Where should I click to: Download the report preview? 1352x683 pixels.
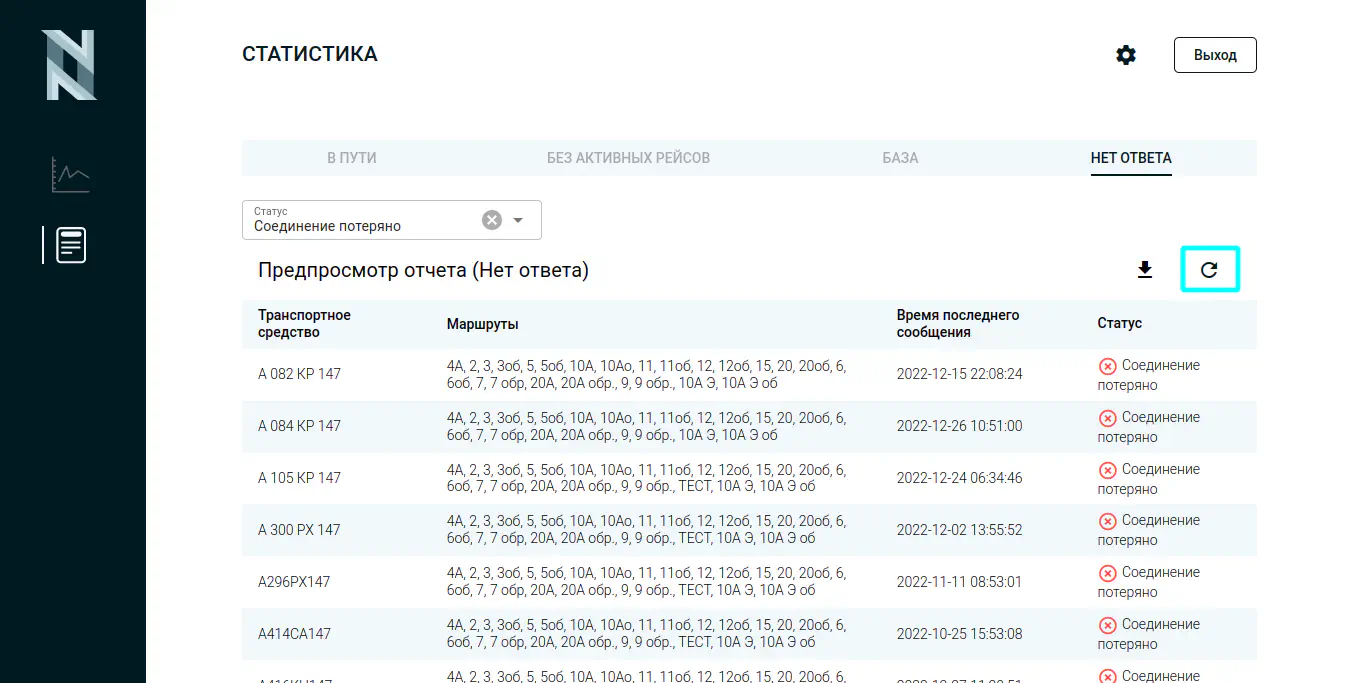point(1145,270)
